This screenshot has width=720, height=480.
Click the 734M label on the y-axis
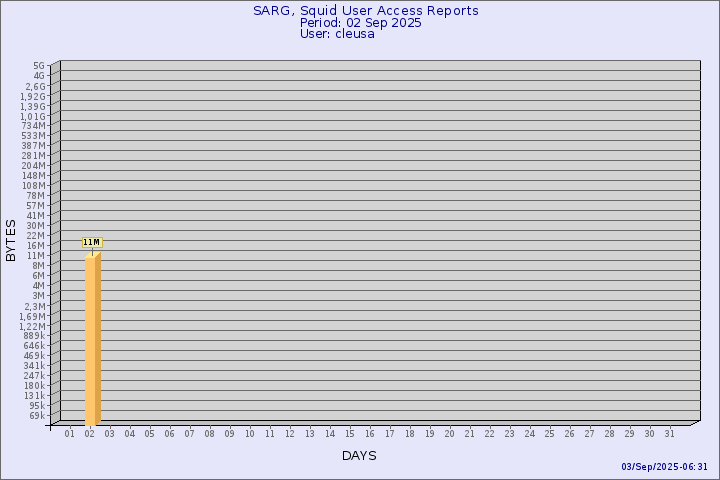(33, 125)
